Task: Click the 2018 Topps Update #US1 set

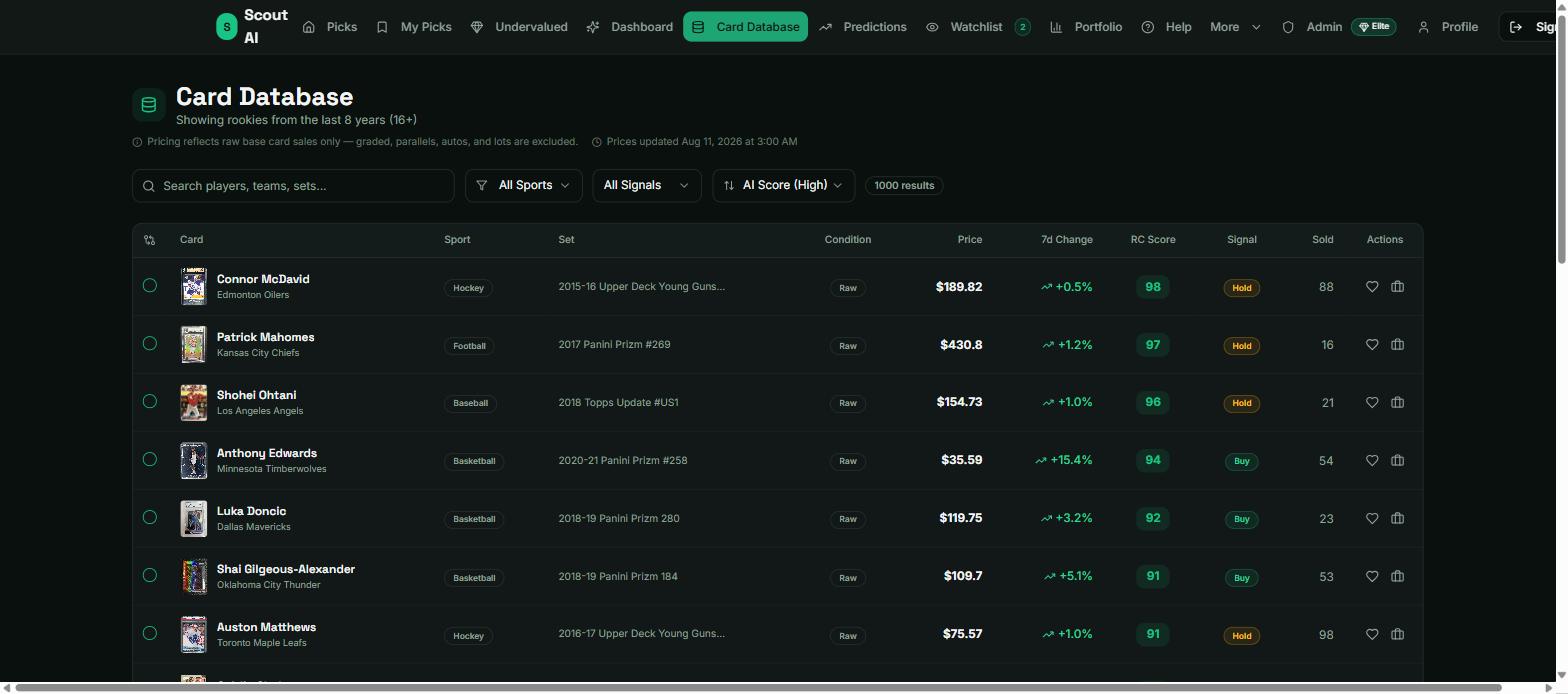Action: tap(618, 403)
